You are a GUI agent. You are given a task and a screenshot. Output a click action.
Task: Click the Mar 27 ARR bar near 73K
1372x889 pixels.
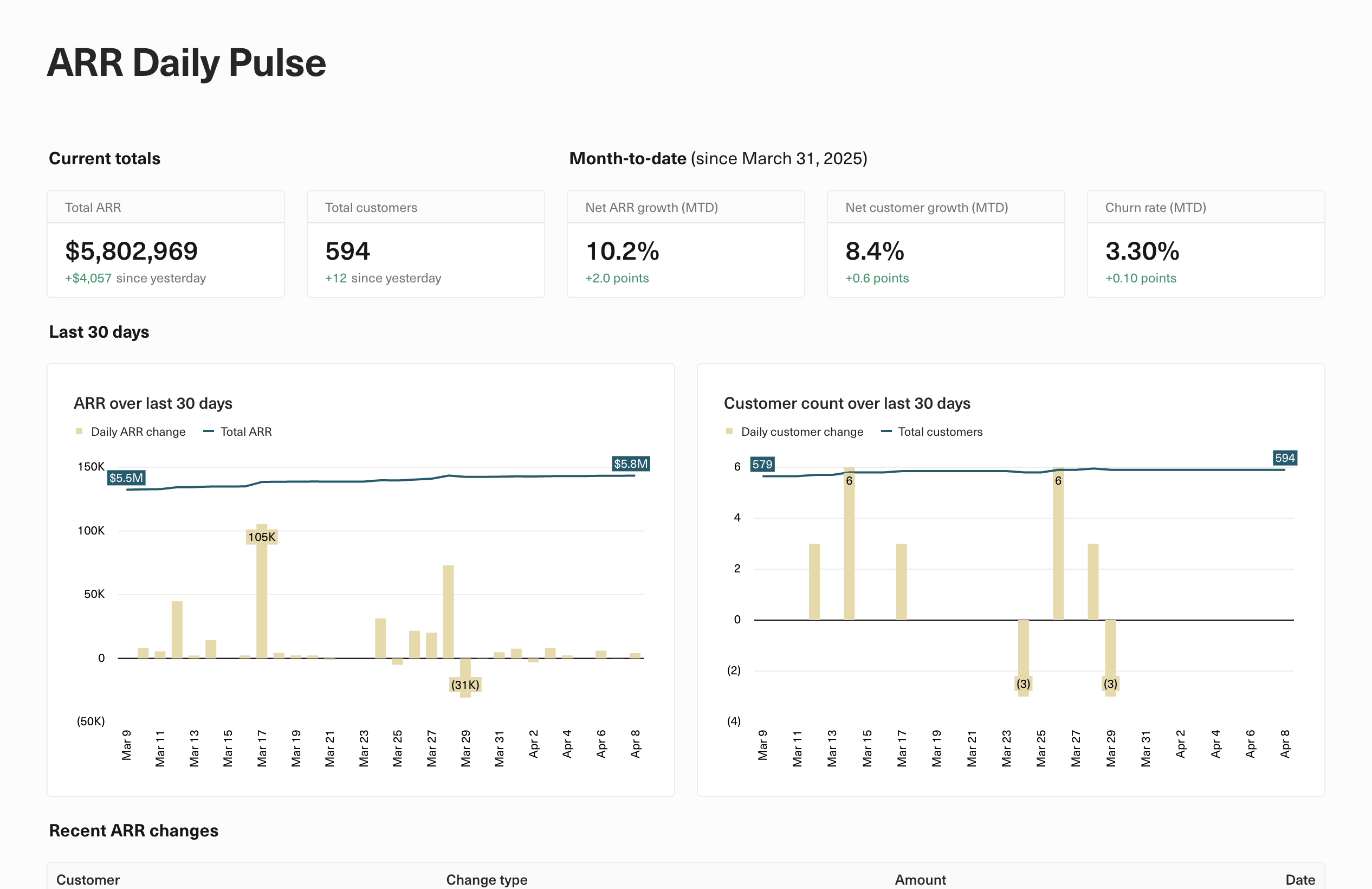[x=448, y=611]
